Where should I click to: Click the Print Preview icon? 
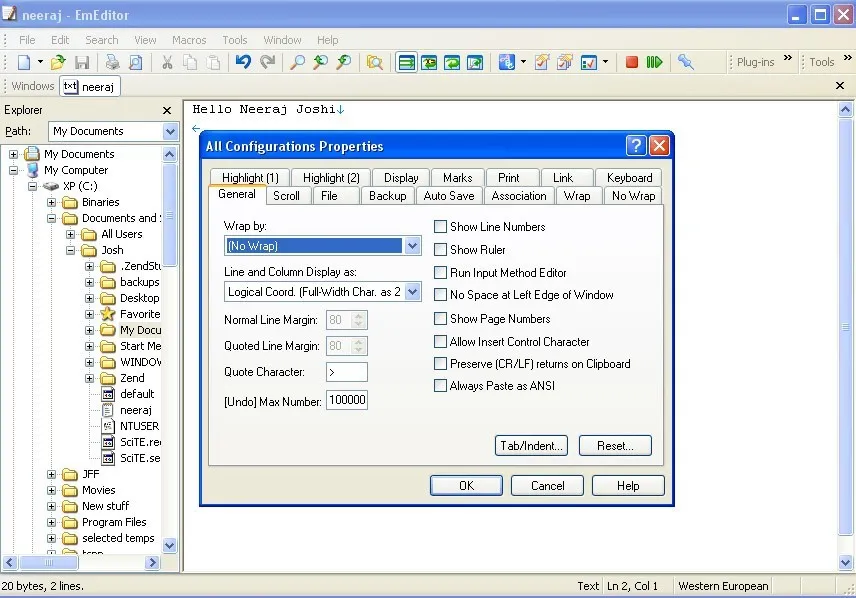(x=135, y=62)
